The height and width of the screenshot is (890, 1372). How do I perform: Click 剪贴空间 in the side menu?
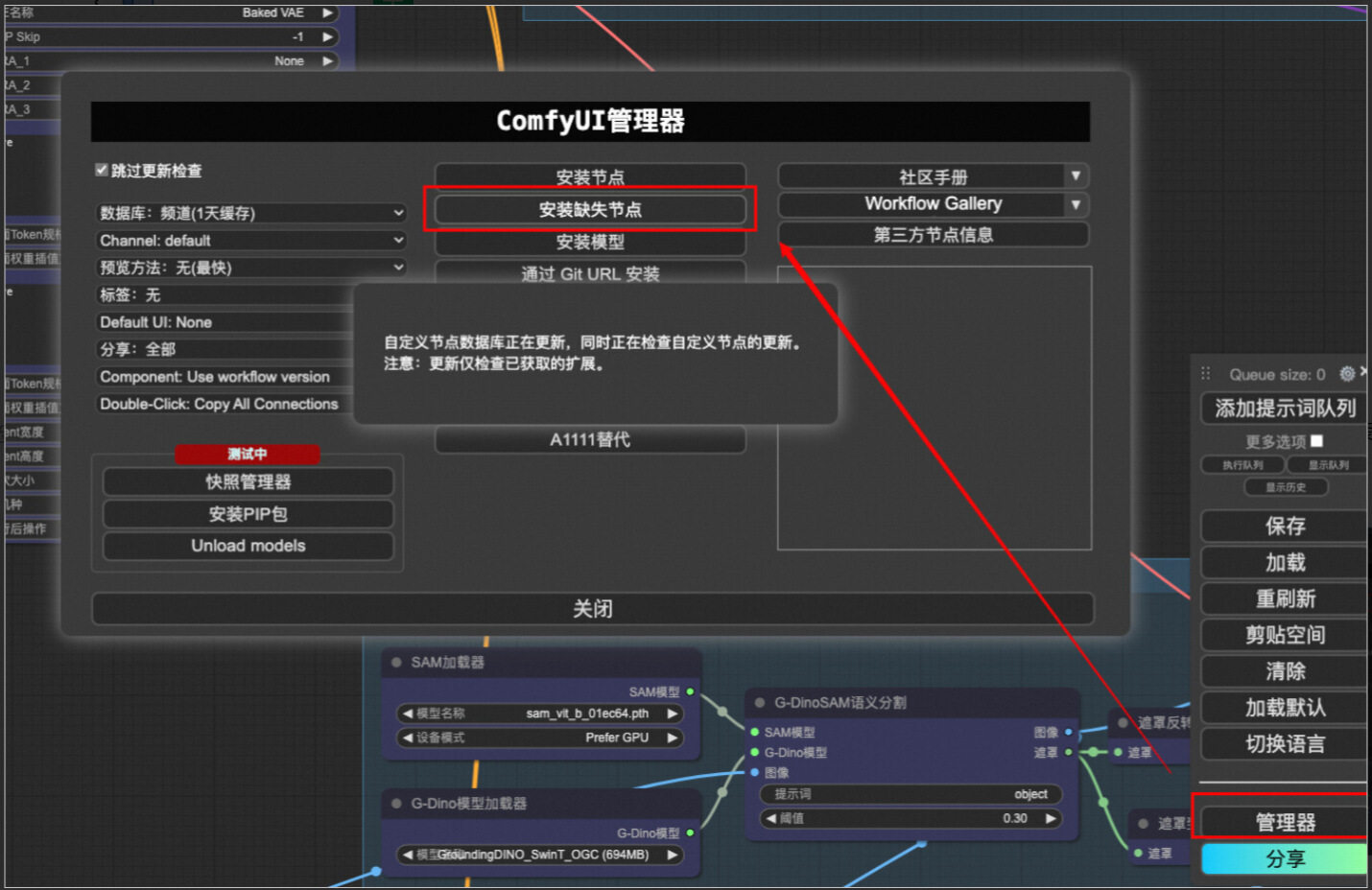1285,635
